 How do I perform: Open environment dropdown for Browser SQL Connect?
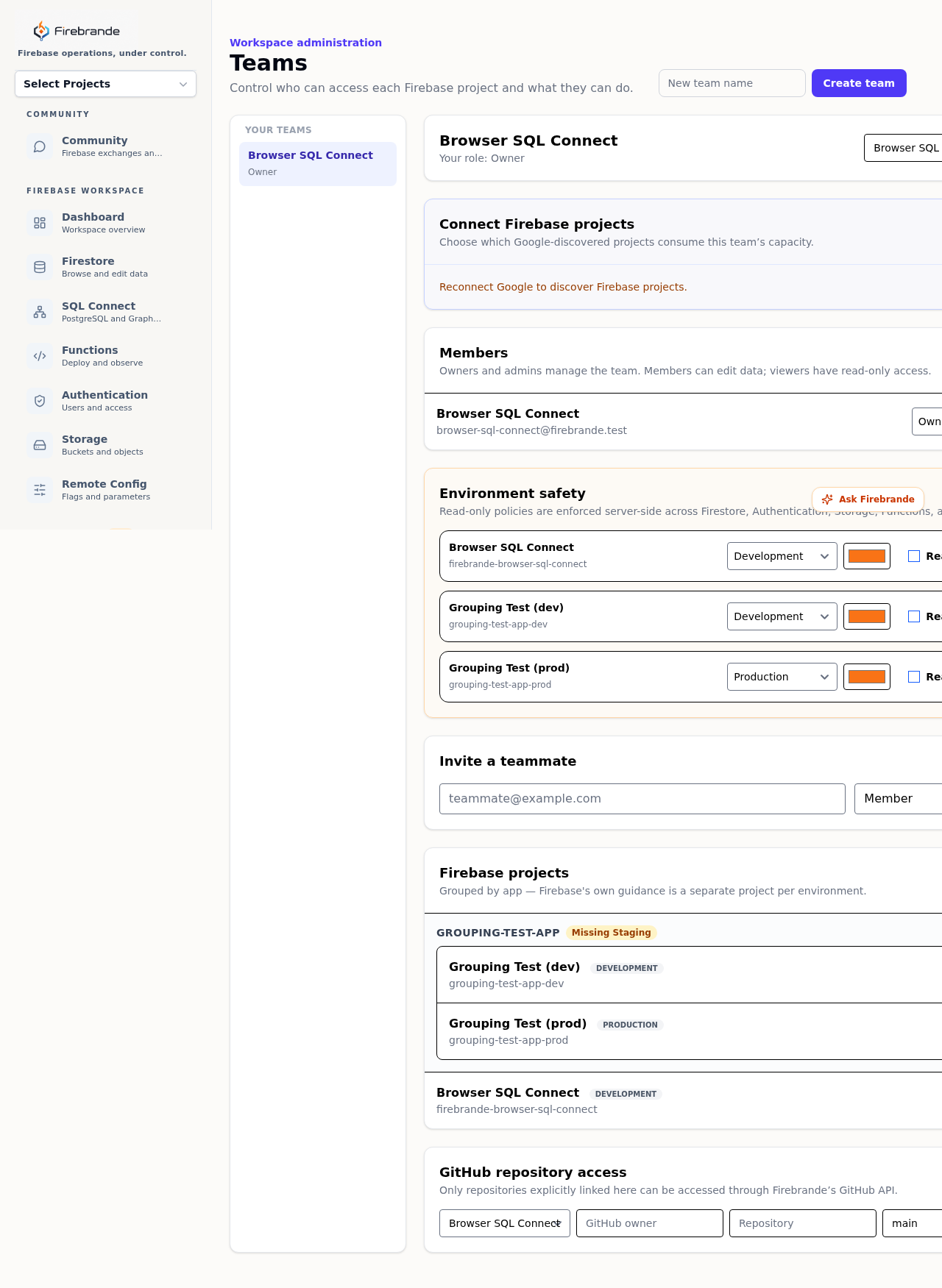(x=782, y=556)
